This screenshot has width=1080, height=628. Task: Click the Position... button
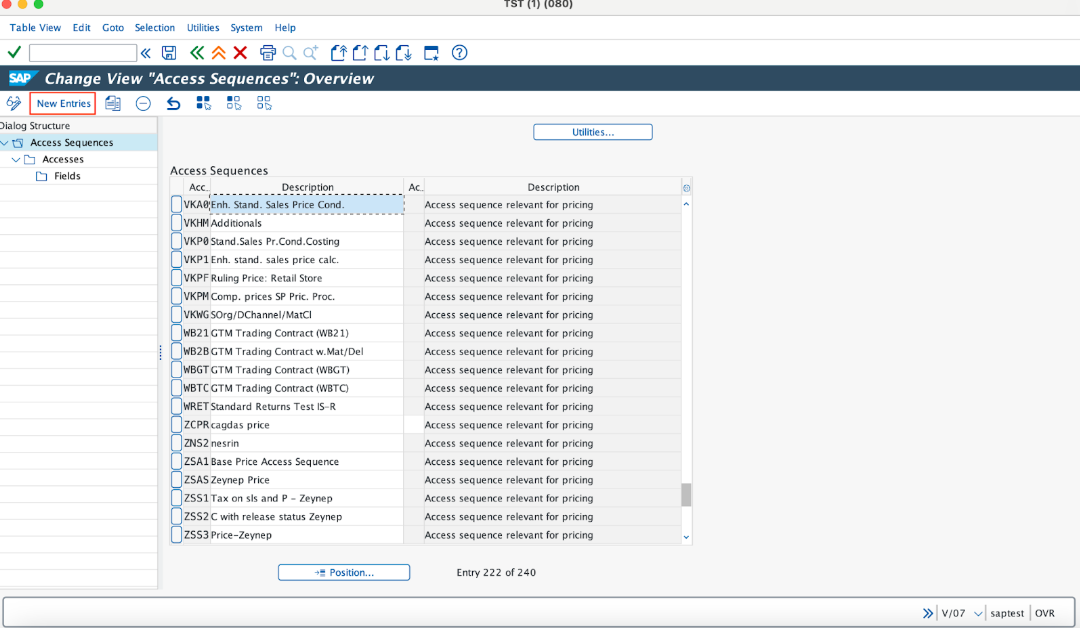(x=344, y=572)
